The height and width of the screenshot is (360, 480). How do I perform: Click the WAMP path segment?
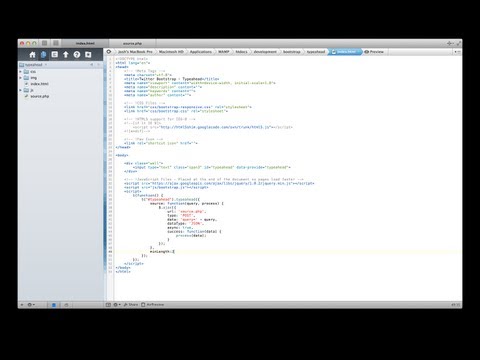[x=224, y=52]
